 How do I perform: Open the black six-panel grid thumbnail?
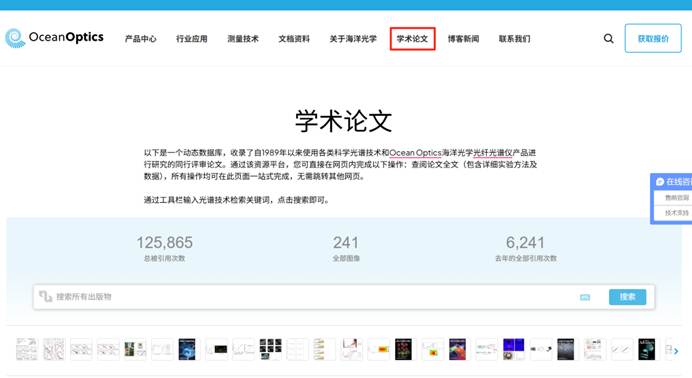click(x=271, y=349)
